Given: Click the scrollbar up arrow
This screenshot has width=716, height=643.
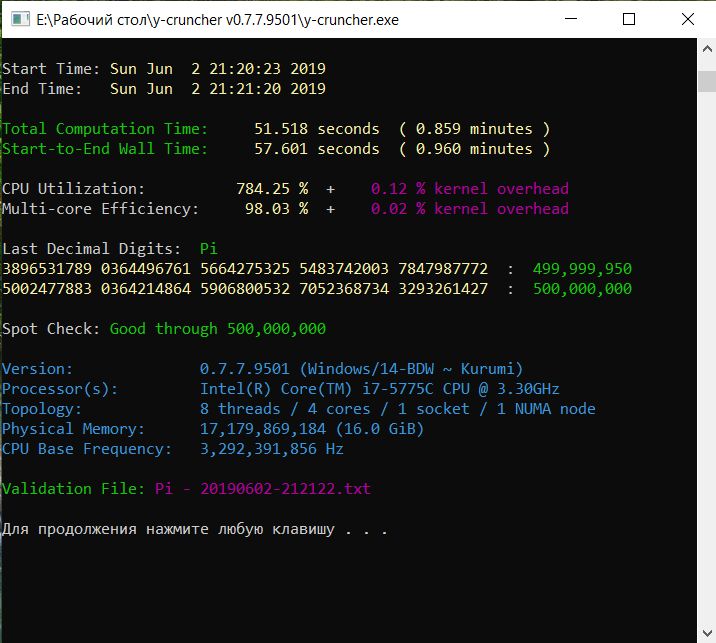Looking at the screenshot, I should 707,48.
